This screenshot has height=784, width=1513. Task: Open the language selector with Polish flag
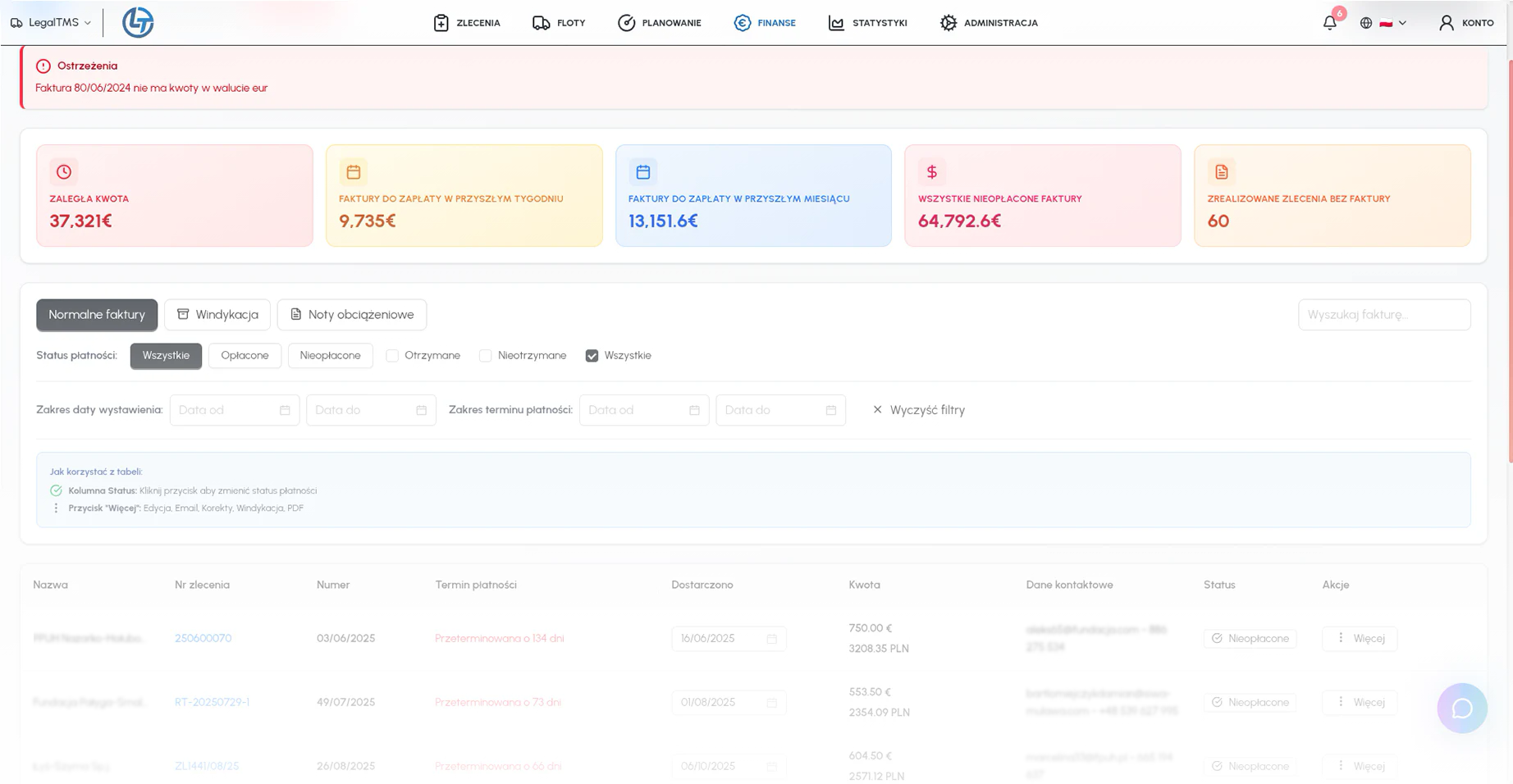(1384, 23)
